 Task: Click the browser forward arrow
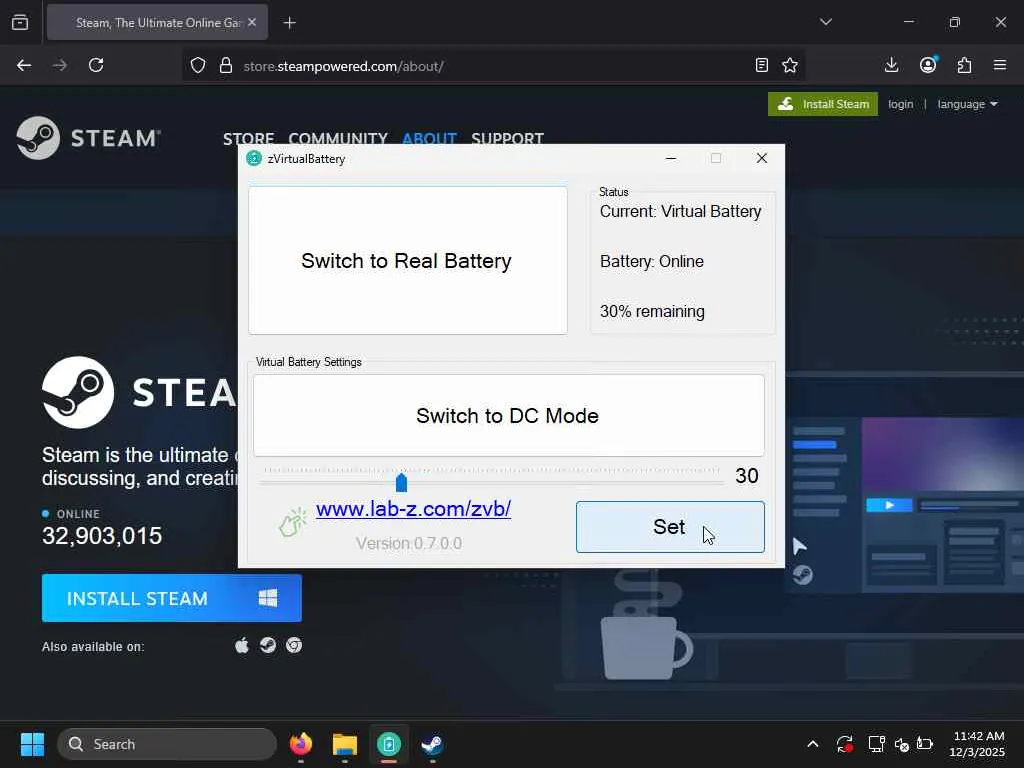tap(60, 65)
